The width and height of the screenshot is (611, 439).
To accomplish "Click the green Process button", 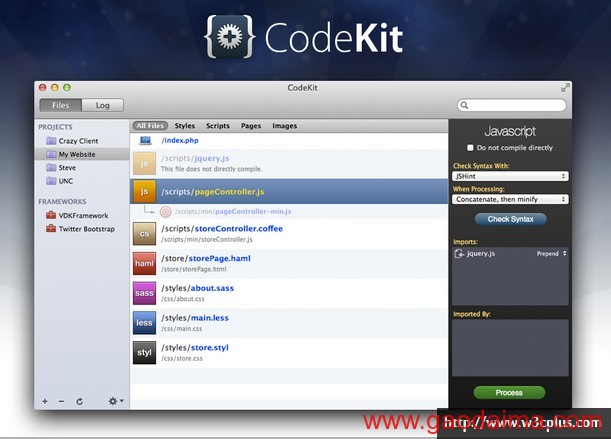I will click(x=509, y=393).
